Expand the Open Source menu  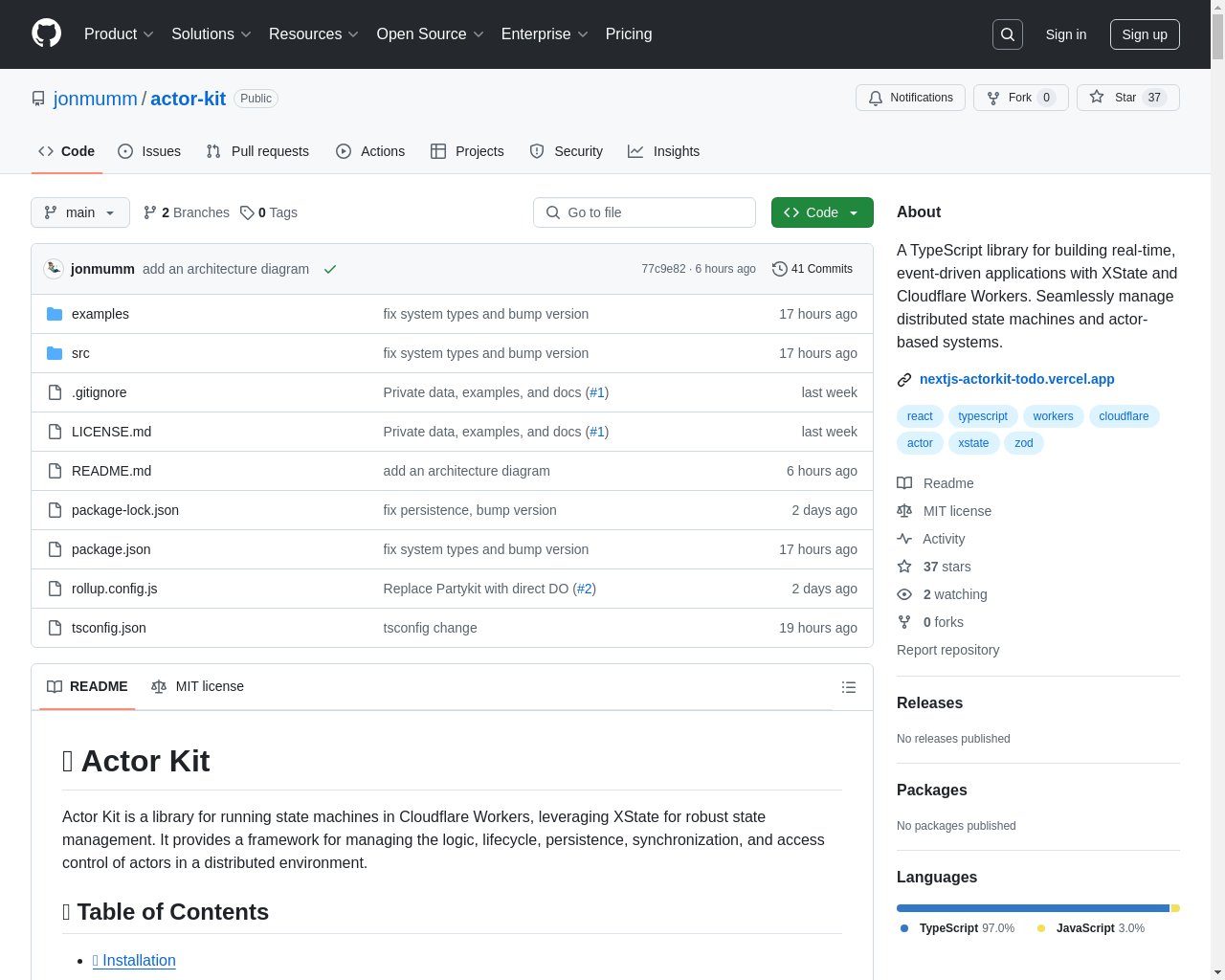click(430, 34)
